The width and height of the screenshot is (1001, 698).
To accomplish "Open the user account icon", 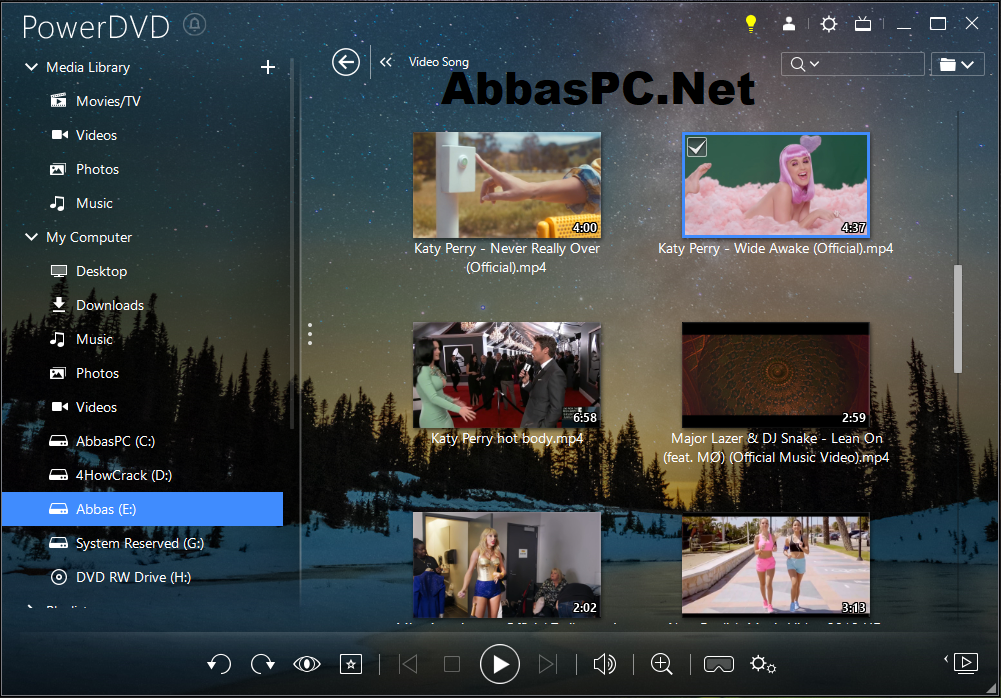I will (x=789, y=24).
